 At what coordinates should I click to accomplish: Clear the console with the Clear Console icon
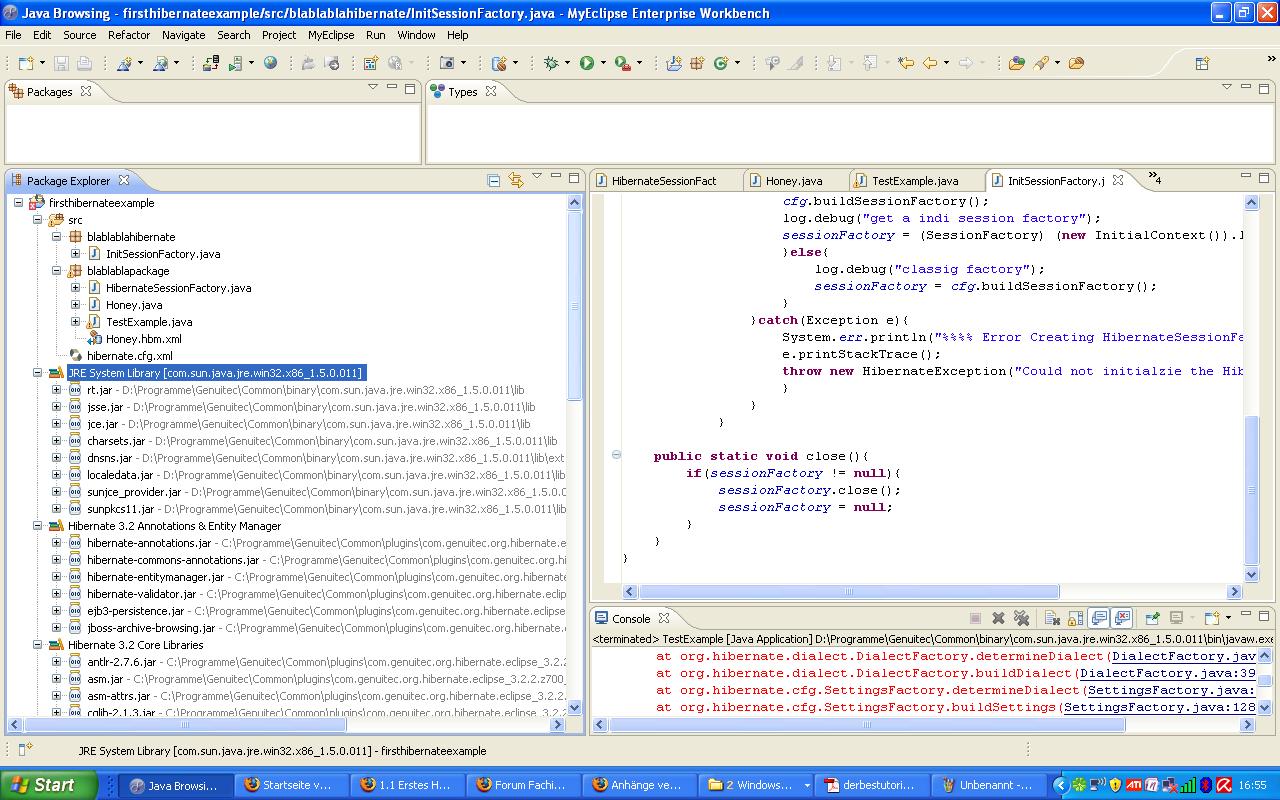1052,618
